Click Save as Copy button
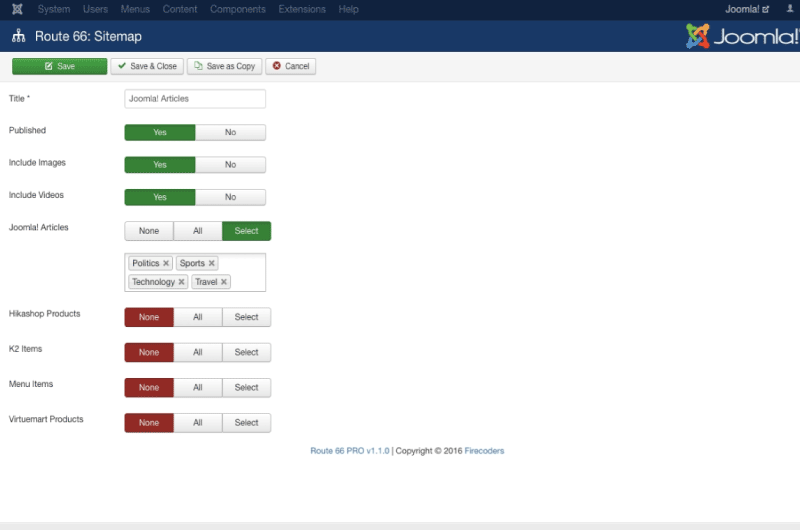The height and width of the screenshot is (530, 800). click(x=224, y=66)
